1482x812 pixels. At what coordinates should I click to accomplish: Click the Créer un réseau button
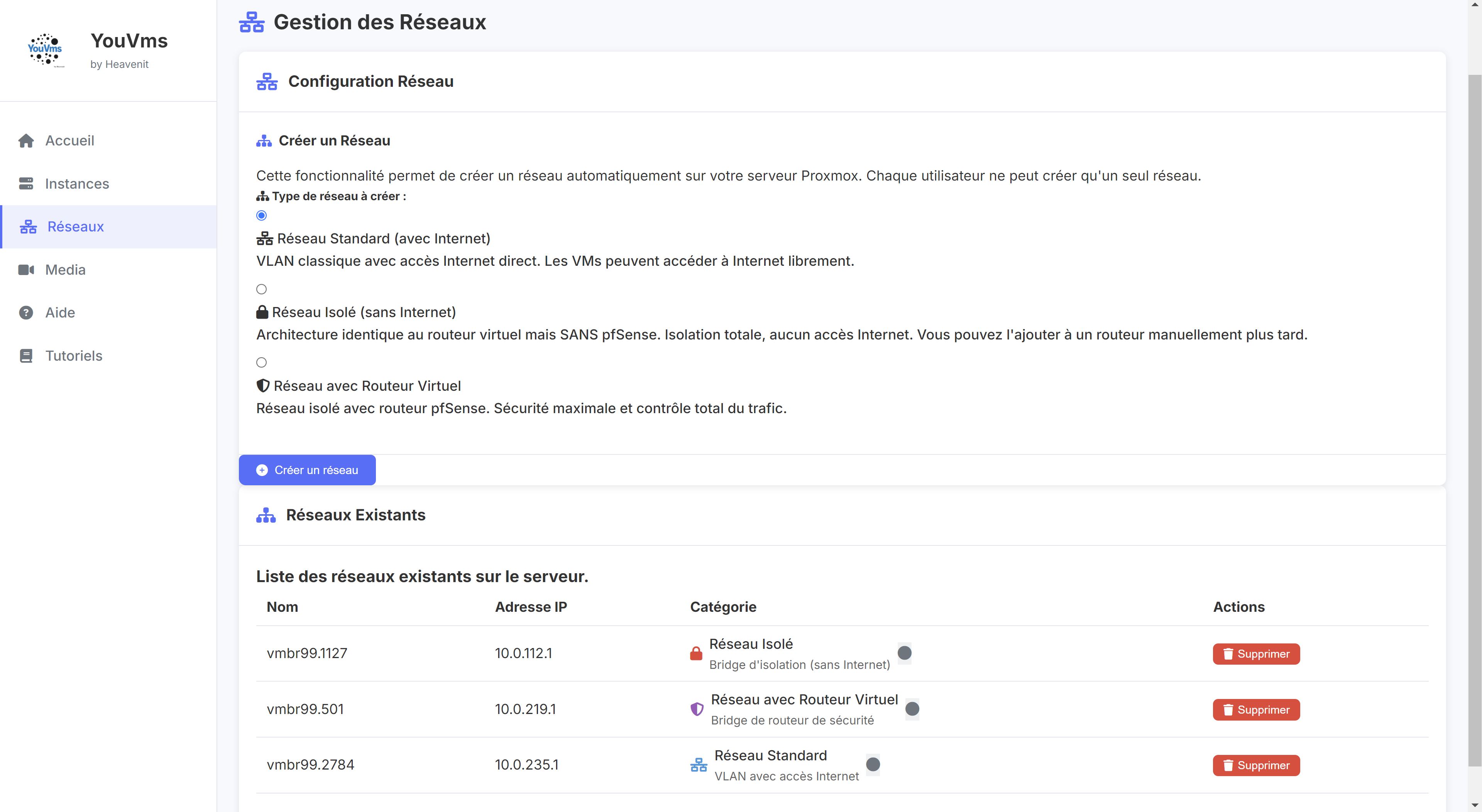307,470
